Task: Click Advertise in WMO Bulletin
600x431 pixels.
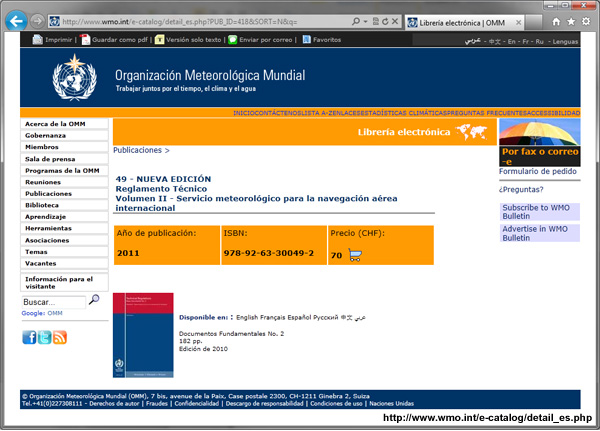Action: (x=540, y=233)
